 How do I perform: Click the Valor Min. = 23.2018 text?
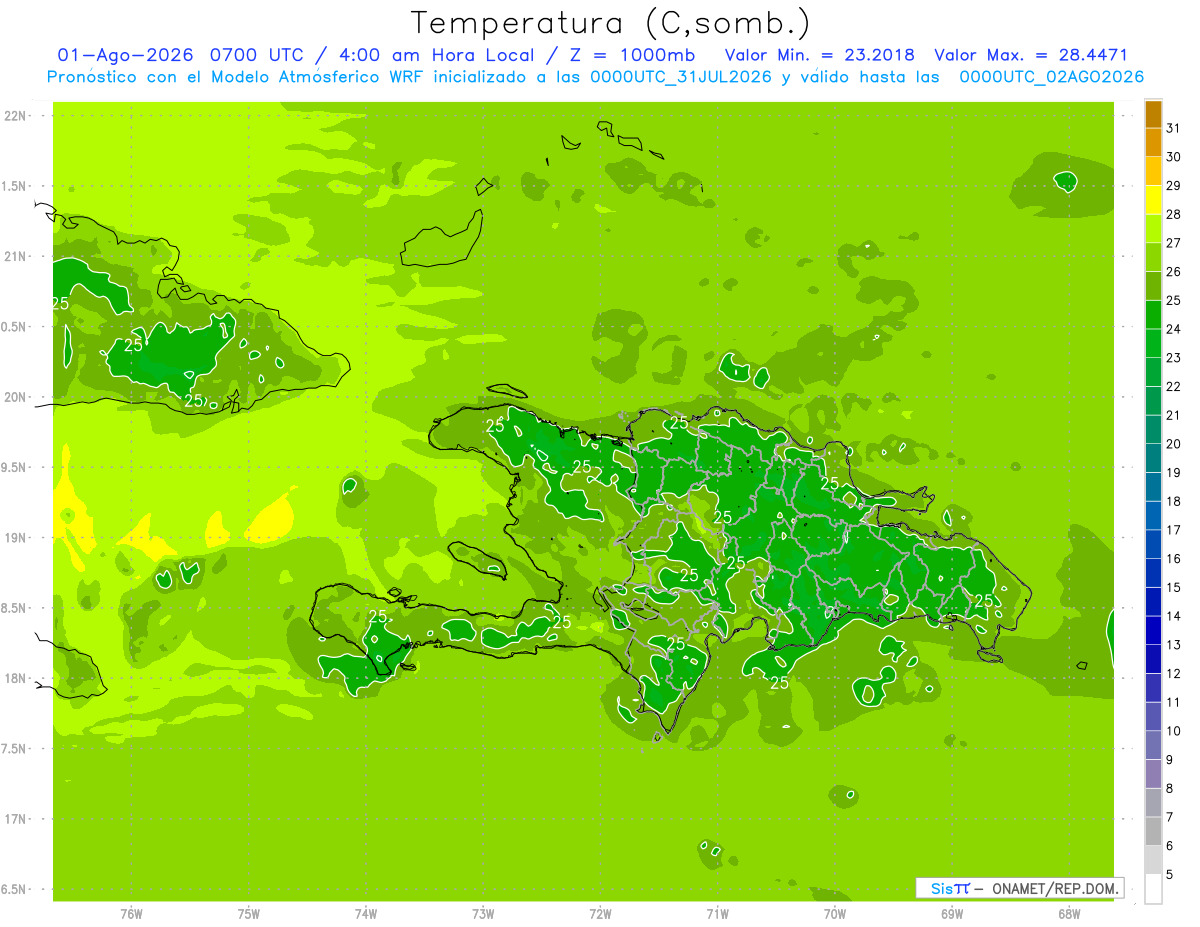(x=820, y=55)
